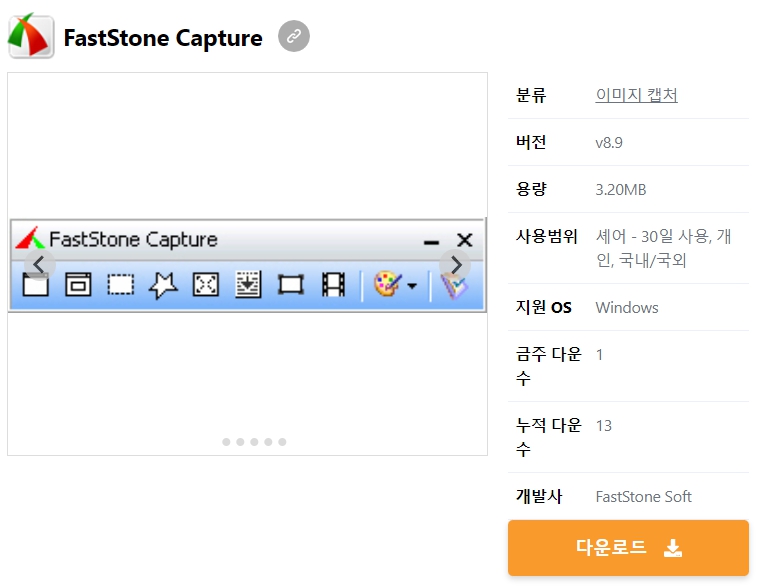Click the red-green FastStone icon in the screenshot title bar

coord(29,238)
